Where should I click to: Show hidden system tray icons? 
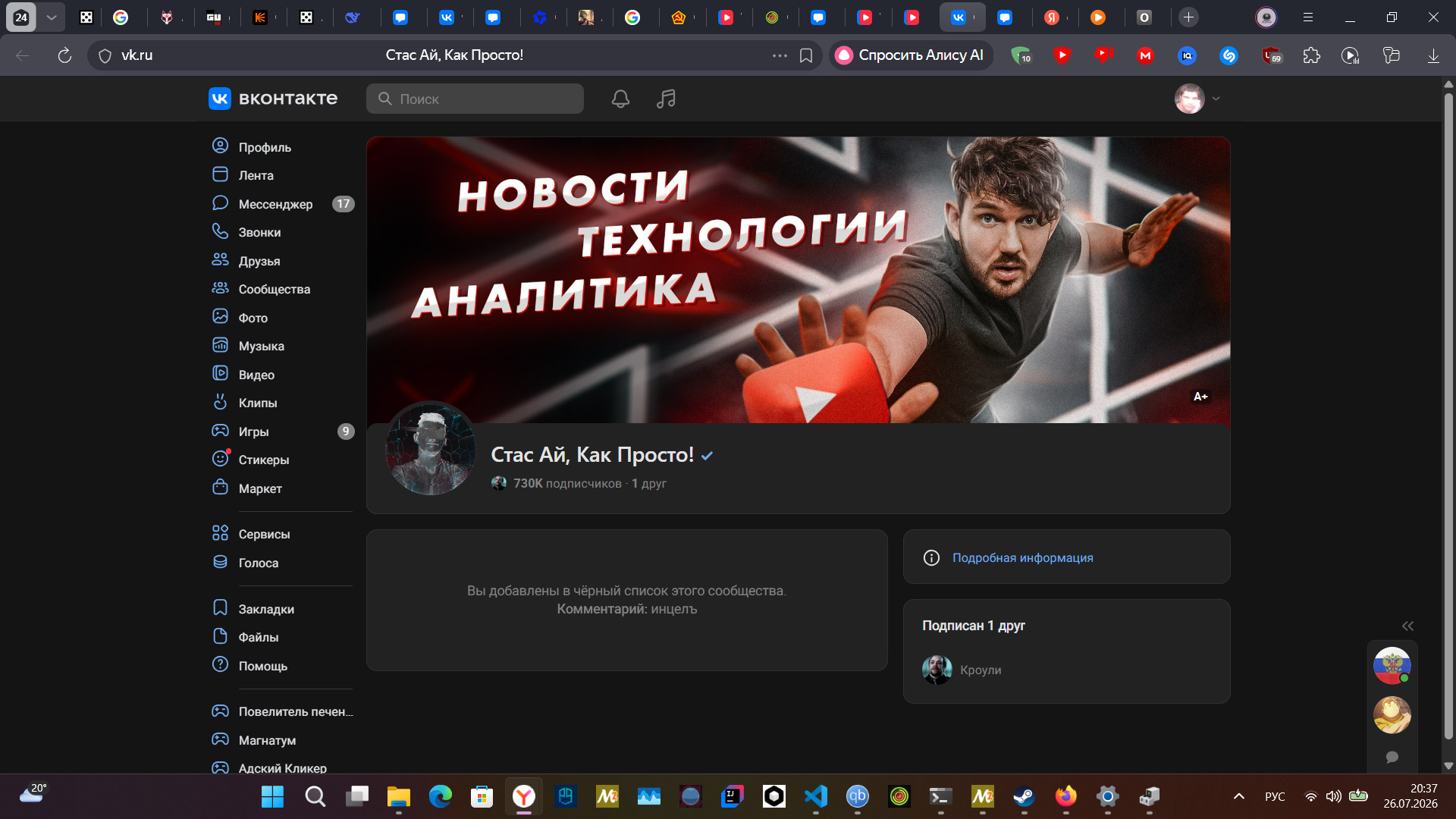tap(1238, 796)
